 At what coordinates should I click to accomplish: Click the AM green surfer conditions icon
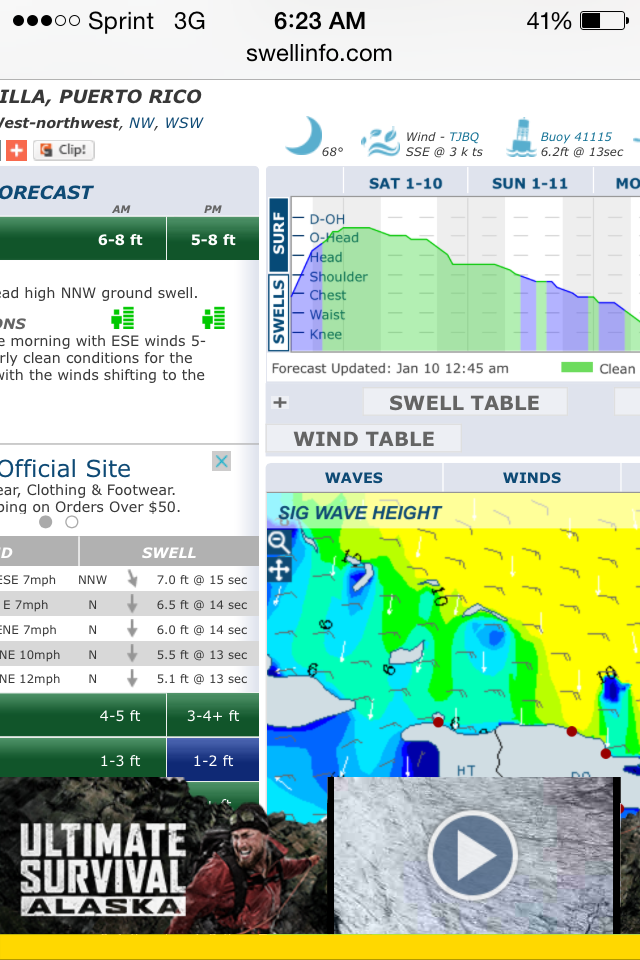click(x=122, y=318)
